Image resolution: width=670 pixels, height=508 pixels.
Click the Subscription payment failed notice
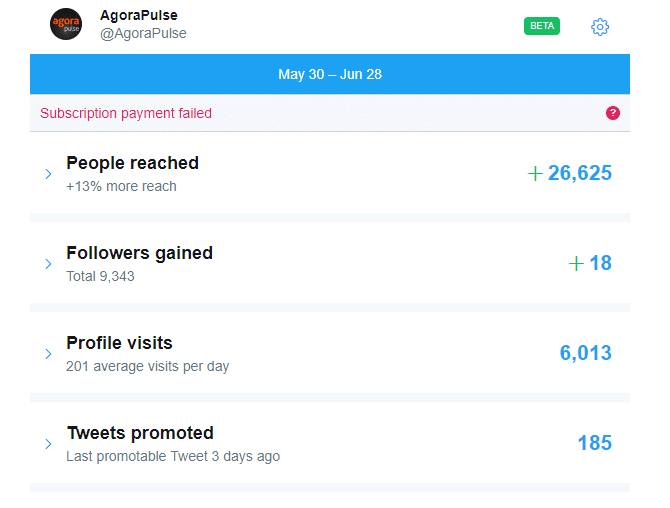pos(126,113)
